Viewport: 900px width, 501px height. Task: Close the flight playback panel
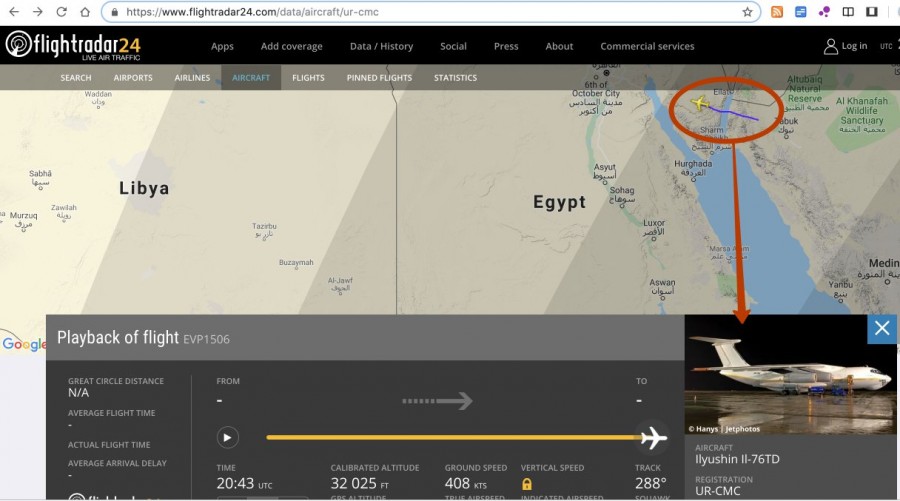tap(882, 329)
